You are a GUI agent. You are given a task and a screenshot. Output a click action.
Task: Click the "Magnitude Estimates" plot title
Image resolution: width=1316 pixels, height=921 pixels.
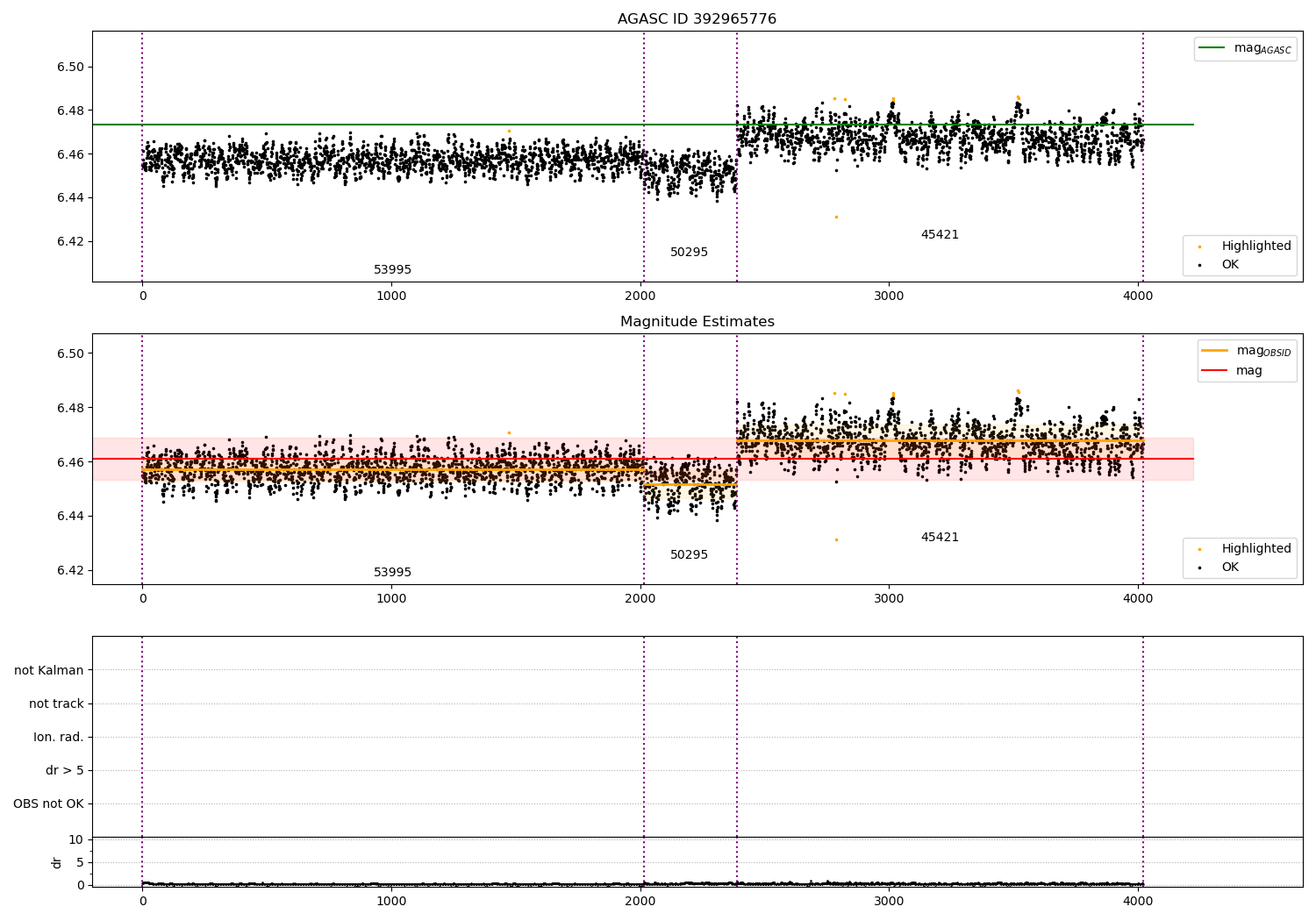pyautogui.click(x=697, y=322)
